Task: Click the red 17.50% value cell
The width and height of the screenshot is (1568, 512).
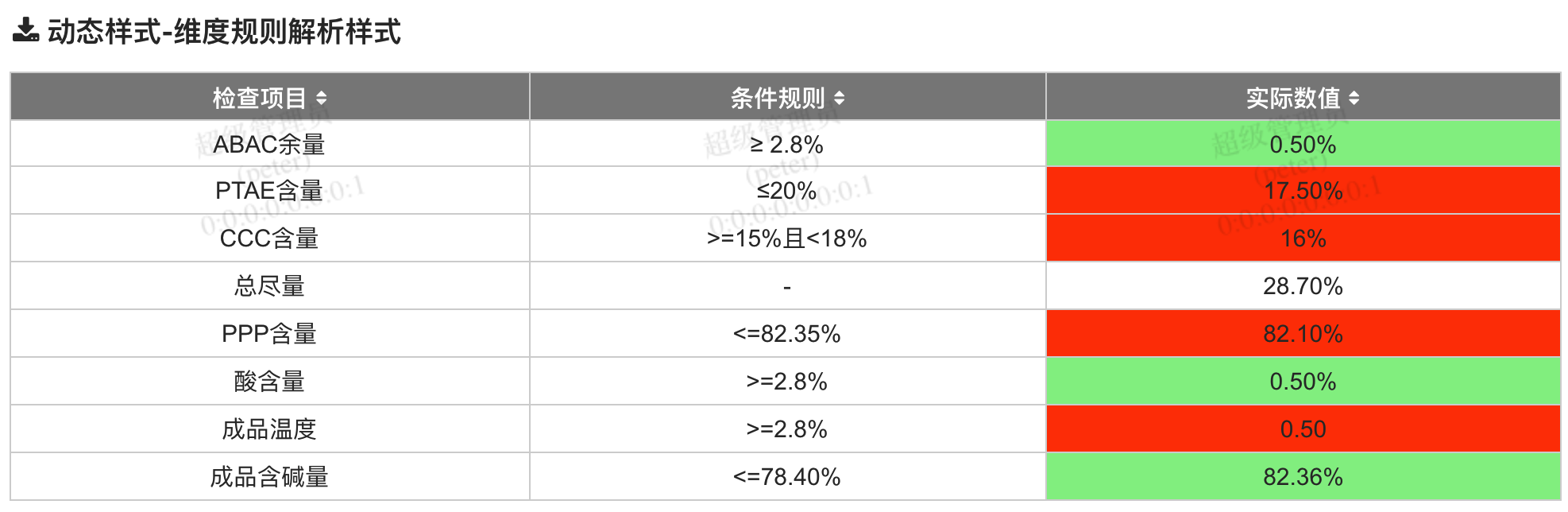Action: coord(1303,191)
